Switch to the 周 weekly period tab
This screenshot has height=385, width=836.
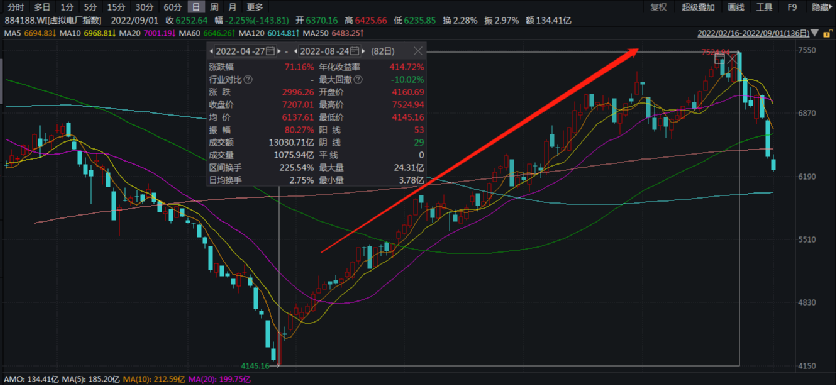click(x=214, y=7)
